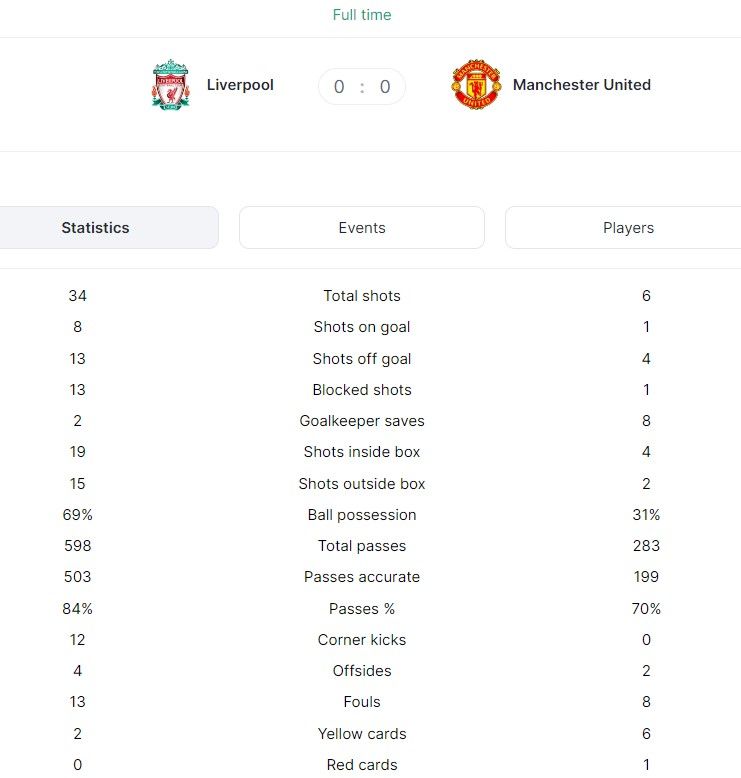This screenshot has width=741, height=778.
Task: Switch to the Players tab
Action: click(623, 228)
